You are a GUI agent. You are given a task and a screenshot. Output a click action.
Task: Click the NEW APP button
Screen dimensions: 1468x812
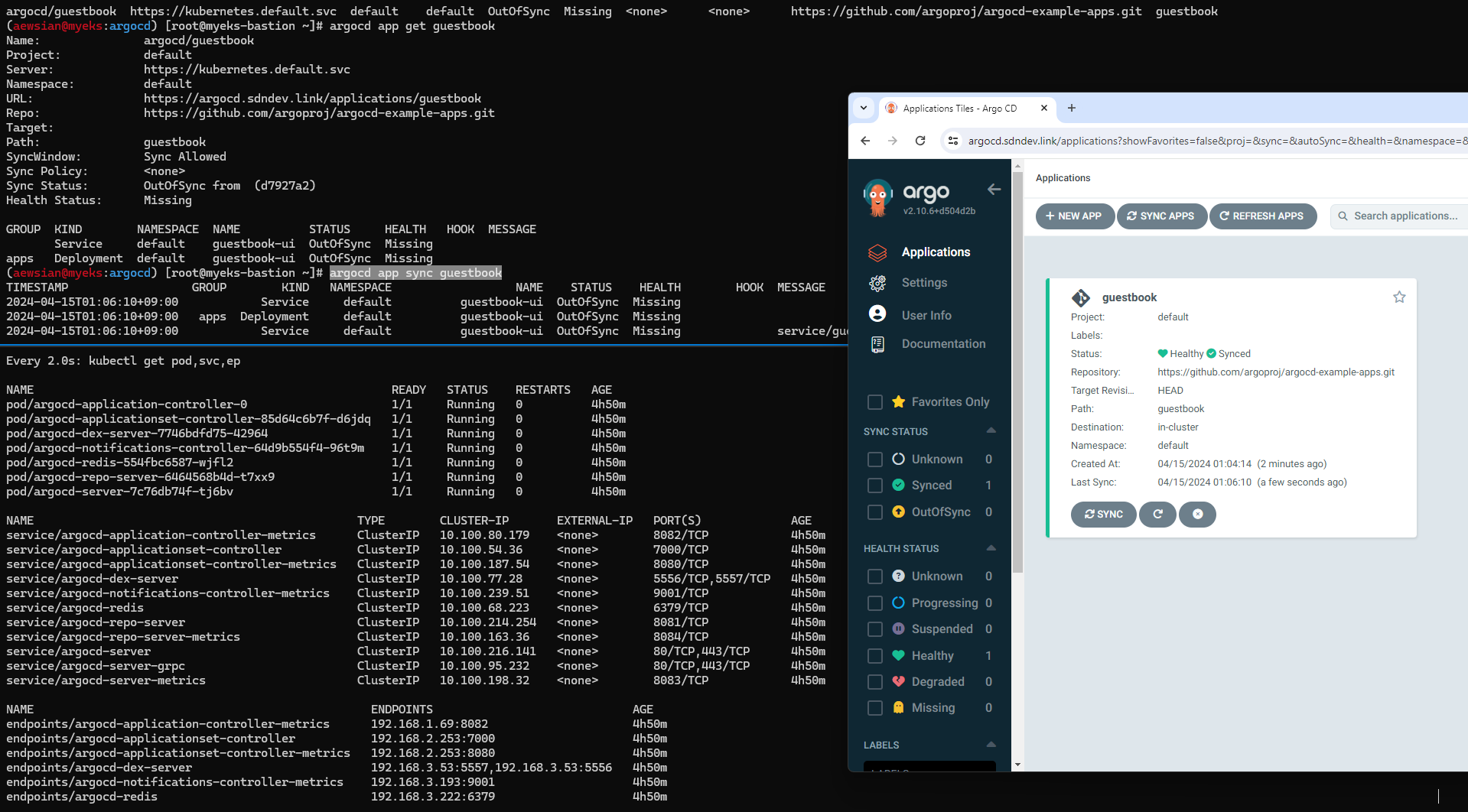(1074, 216)
